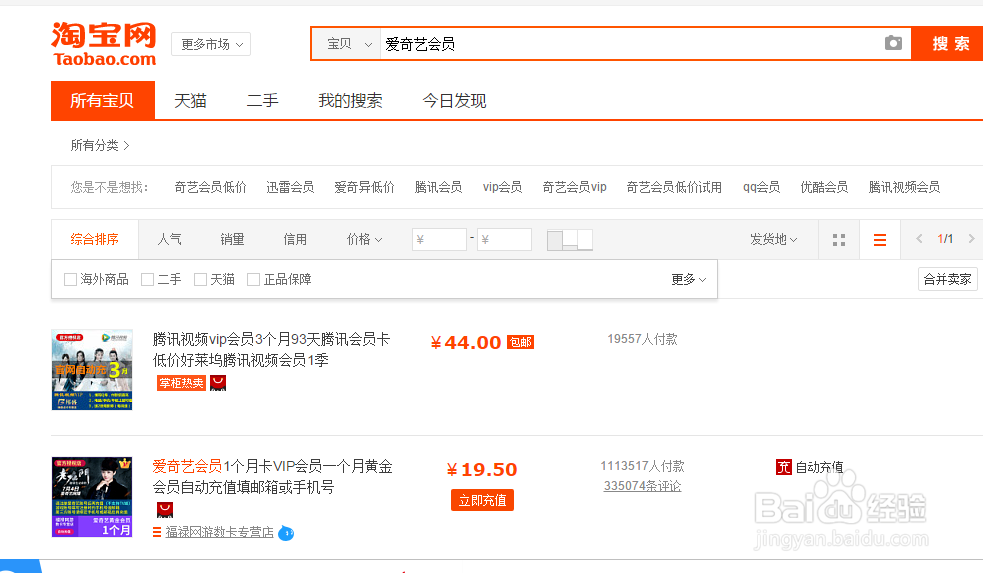Click Tmall badge under iQiyi membership item
This screenshot has width=983, height=573.
[164, 510]
